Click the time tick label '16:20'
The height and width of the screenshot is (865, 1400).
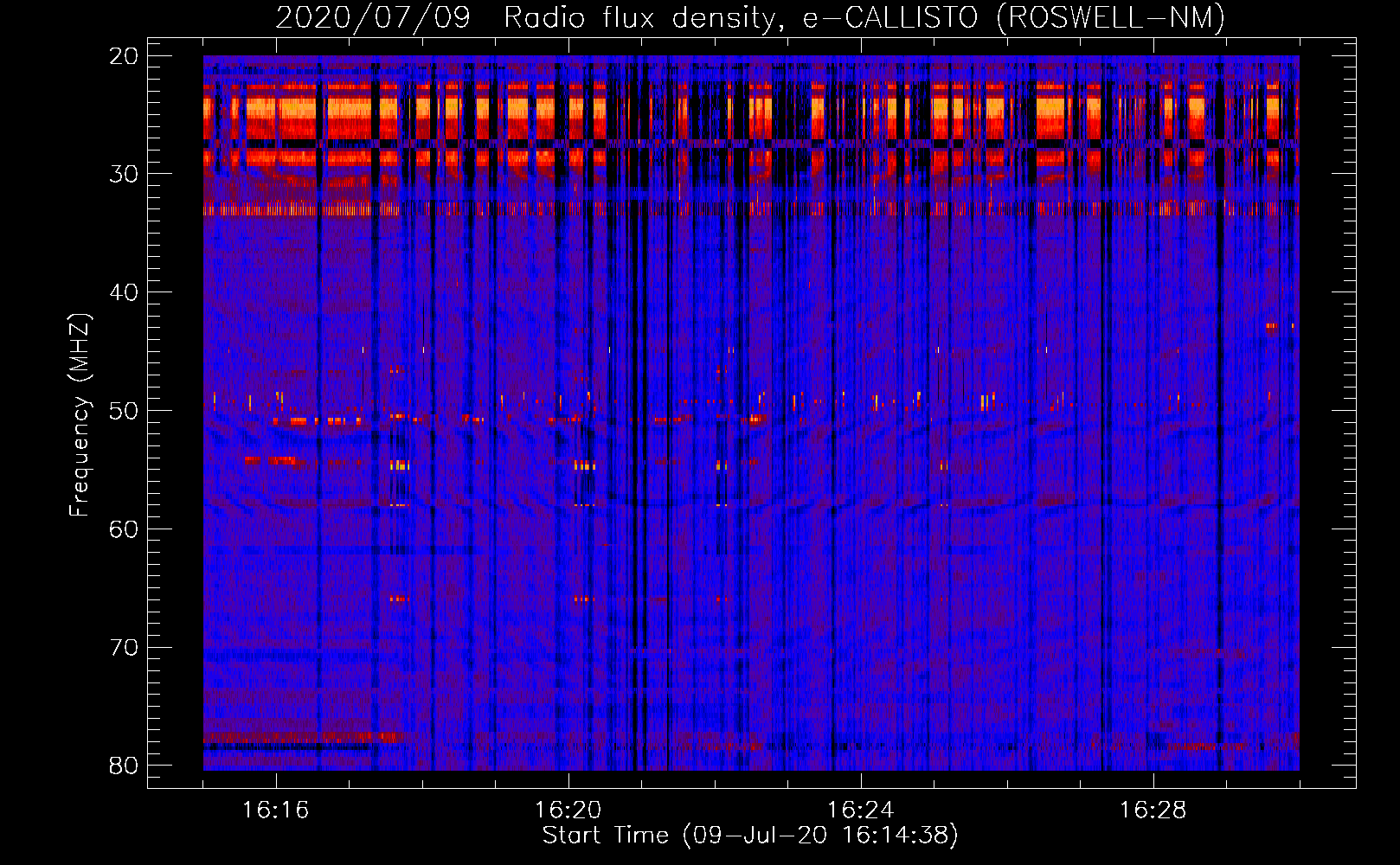(x=568, y=811)
